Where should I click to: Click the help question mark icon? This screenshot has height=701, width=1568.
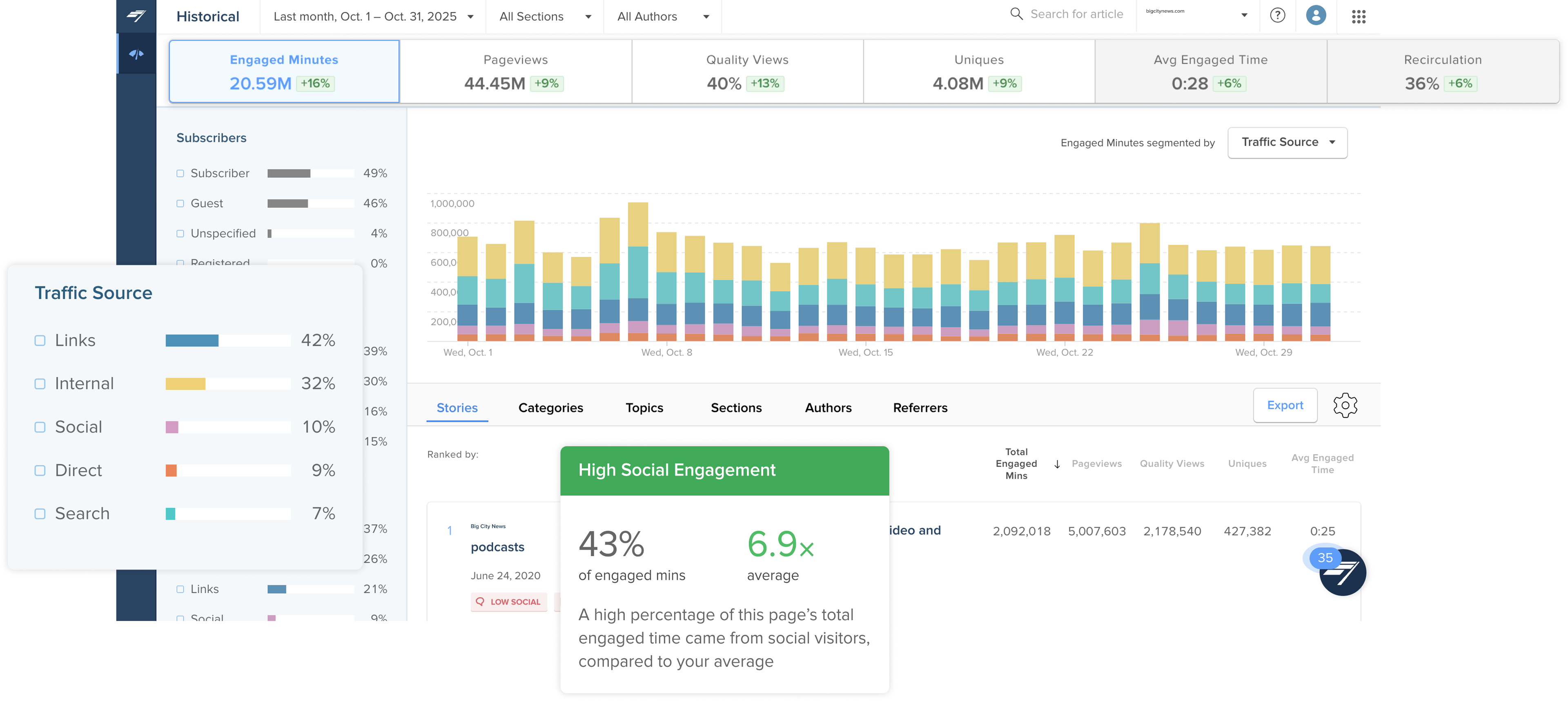1277,15
